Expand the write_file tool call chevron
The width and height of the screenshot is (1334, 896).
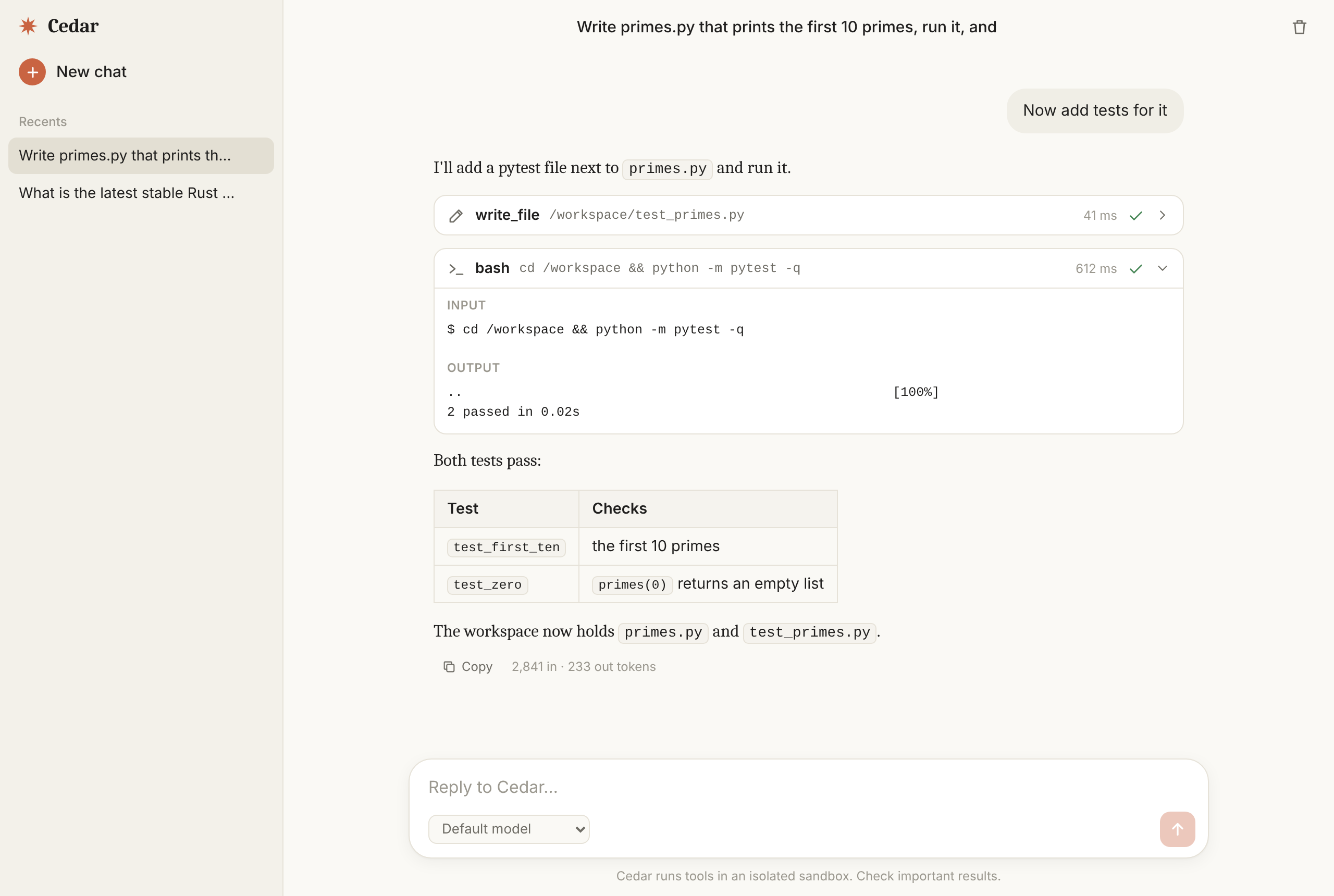(1163, 216)
